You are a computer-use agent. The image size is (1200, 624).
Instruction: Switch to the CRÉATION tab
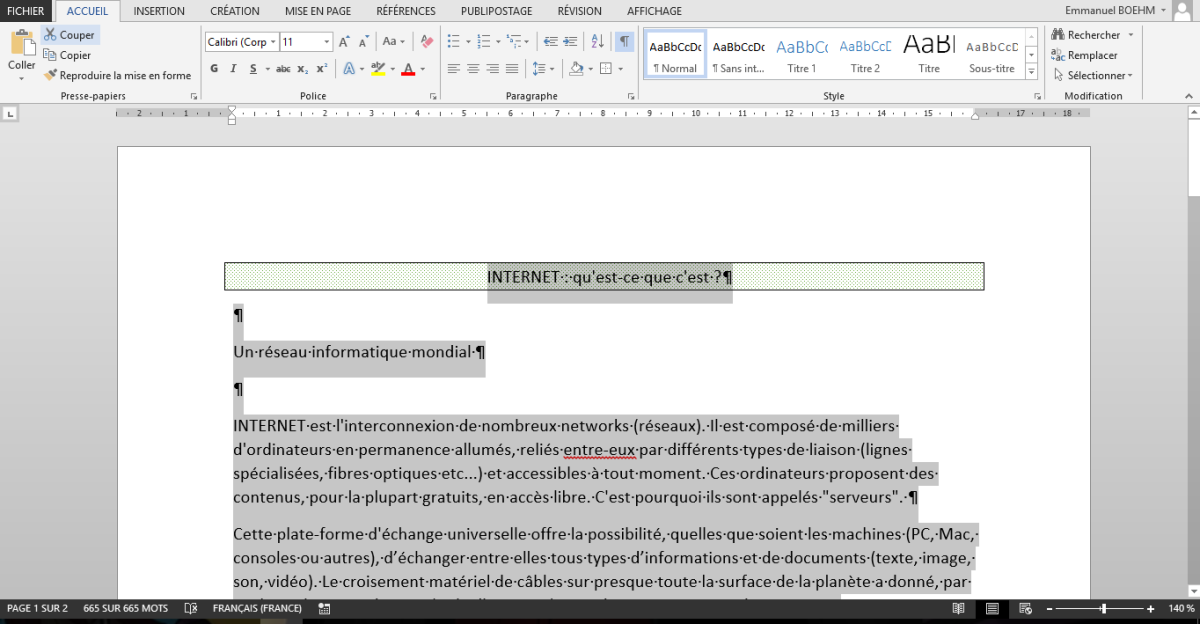tap(235, 11)
